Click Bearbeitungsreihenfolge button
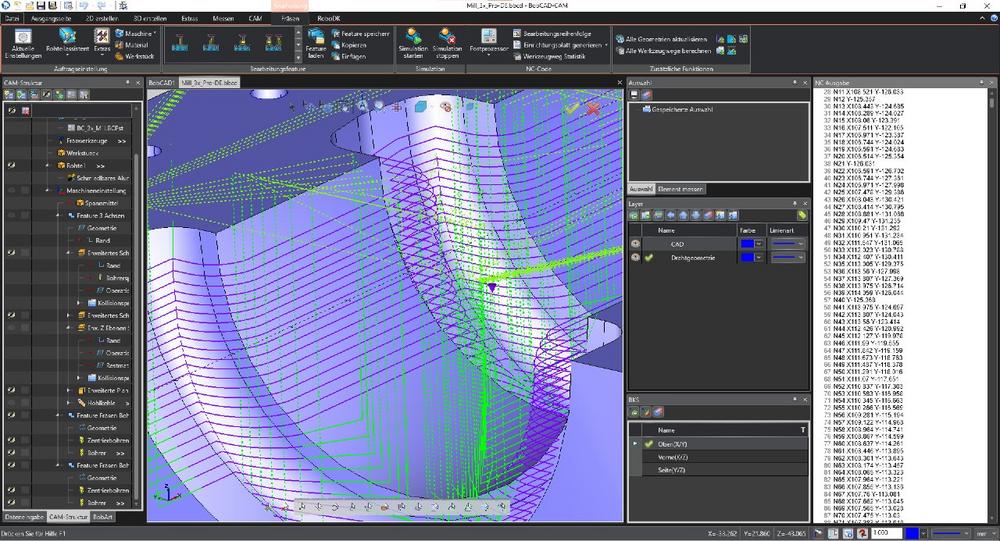The height and width of the screenshot is (541, 1000). click(x=556, y=33)
